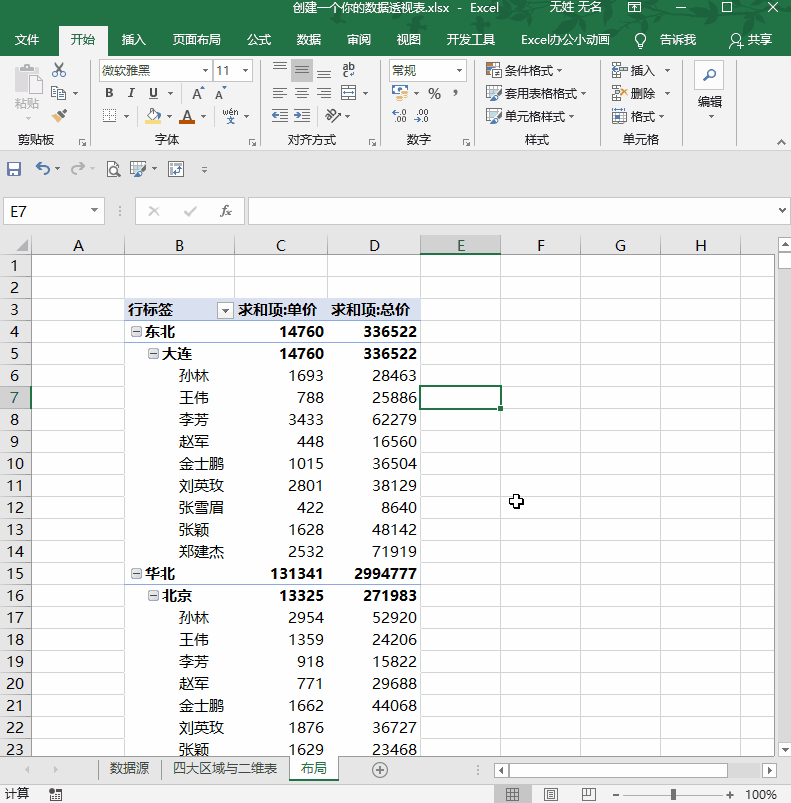Screen dimensions: 791x803
Task: Decrease font size with smaller A
Action: click(x=220, y=93)
